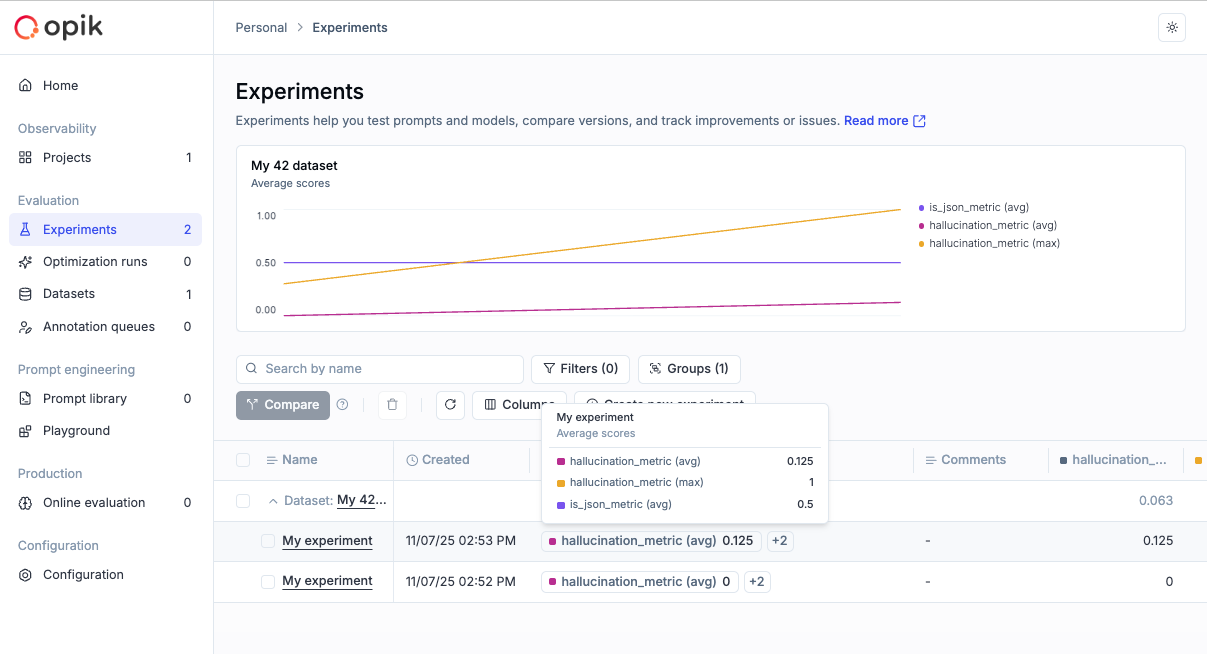Click the Search by name input field
The image size is (1207, 654).
(x=379, y=369)
